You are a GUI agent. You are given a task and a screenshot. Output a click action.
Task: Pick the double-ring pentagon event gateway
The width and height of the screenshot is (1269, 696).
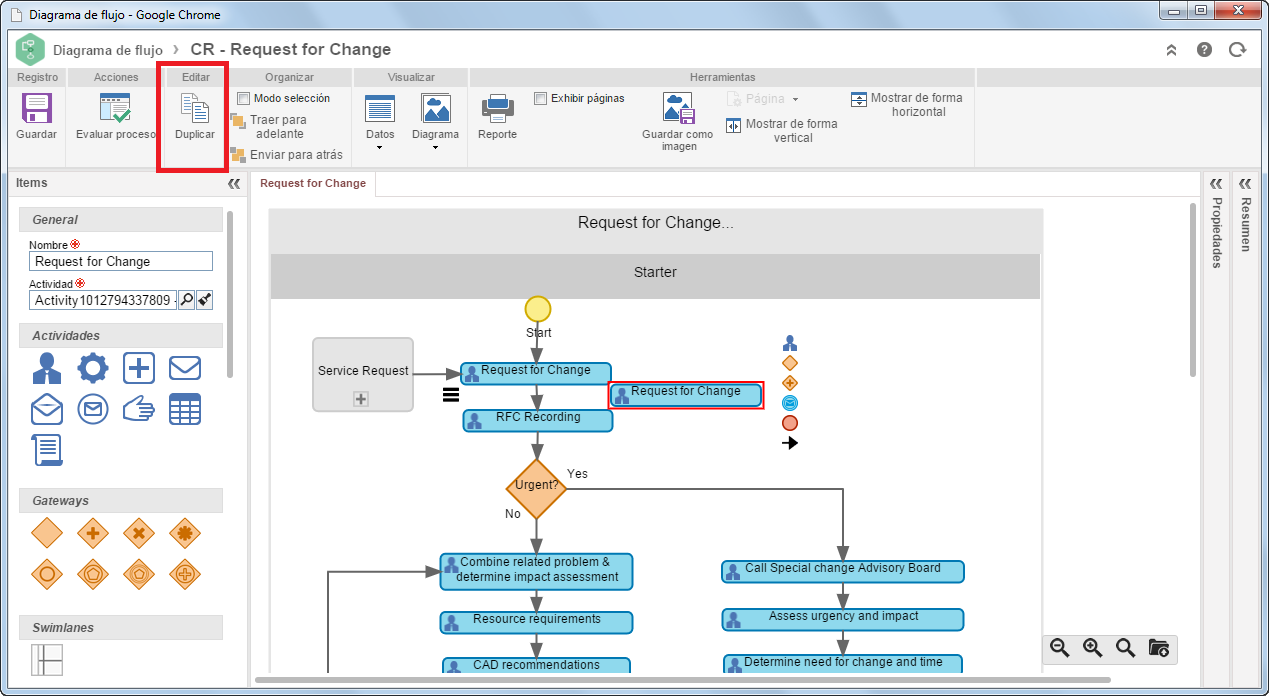click(x=139, y=574)
